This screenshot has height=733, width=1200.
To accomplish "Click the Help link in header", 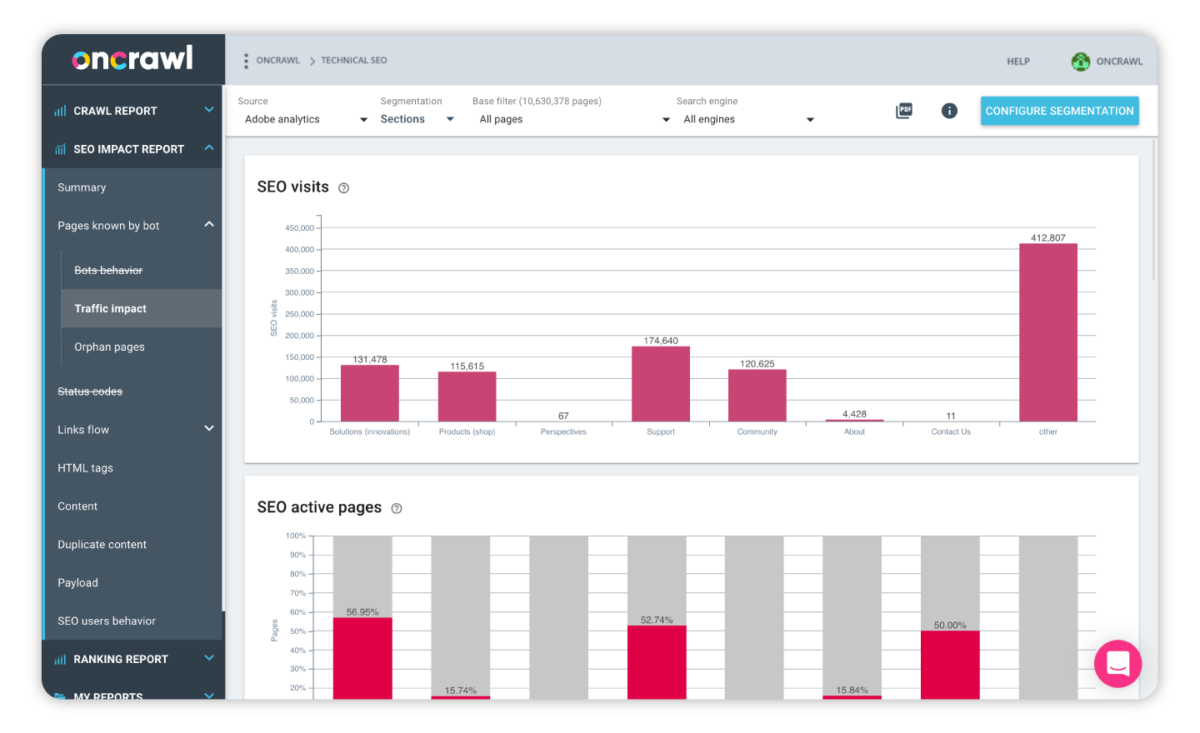I will click(x=1018, y=62).
